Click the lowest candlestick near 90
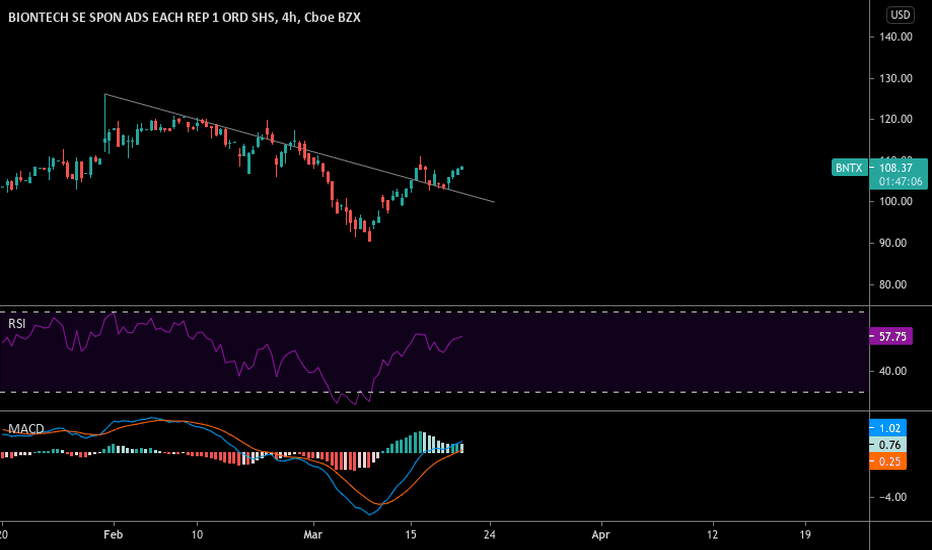This screenshot has height=550, width=932. 369,235
